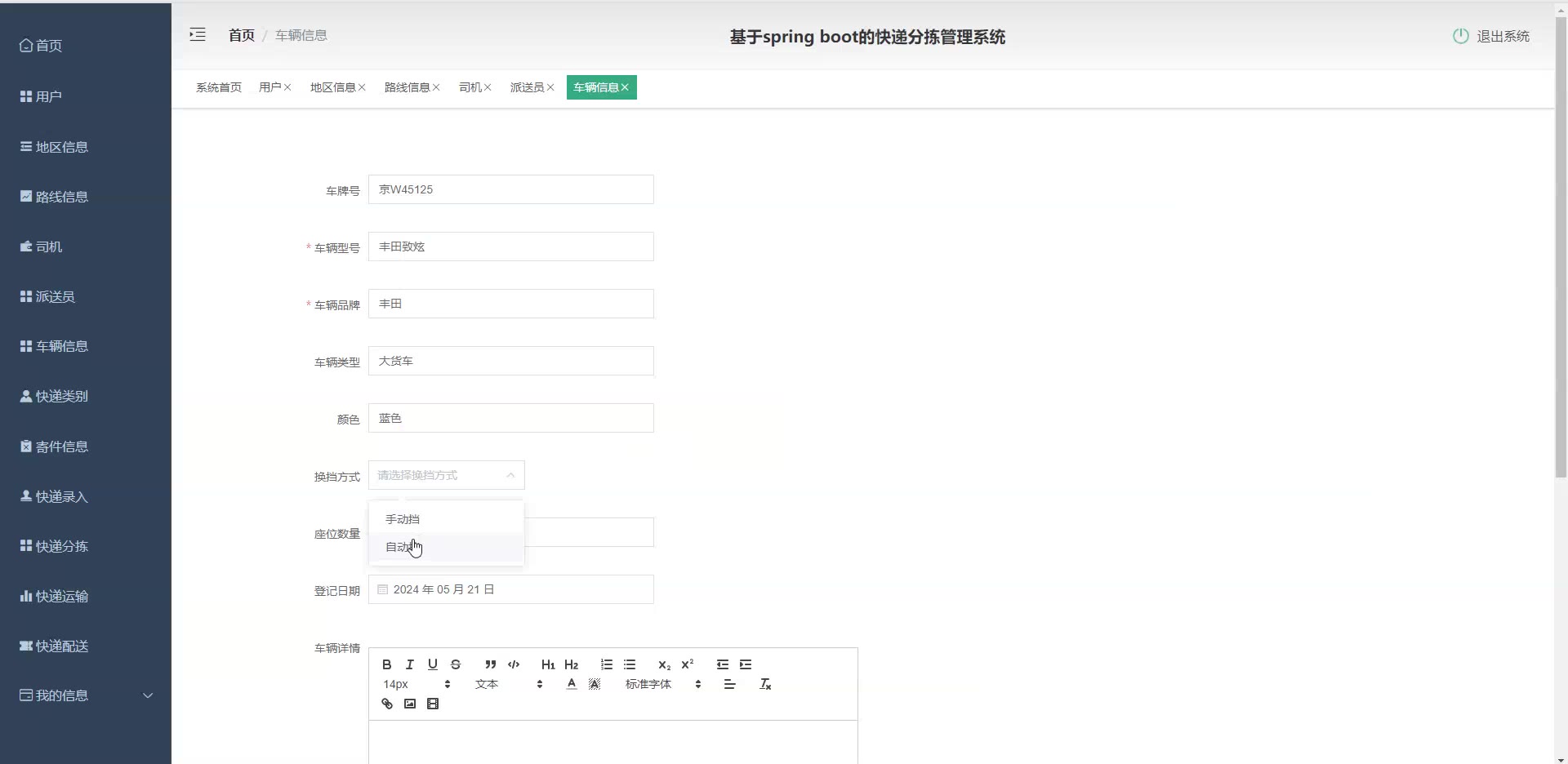This screenshot has height=764, width=1568.
Task: Open 快递类别 in sidebar
Action: pos(86,396)
